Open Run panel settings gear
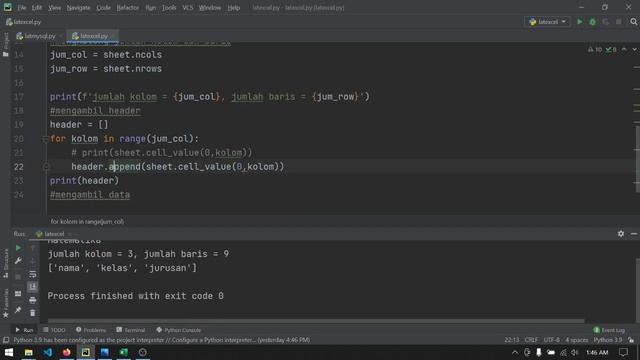The height and width of the screenshot is (360, 640). point(621,233)
